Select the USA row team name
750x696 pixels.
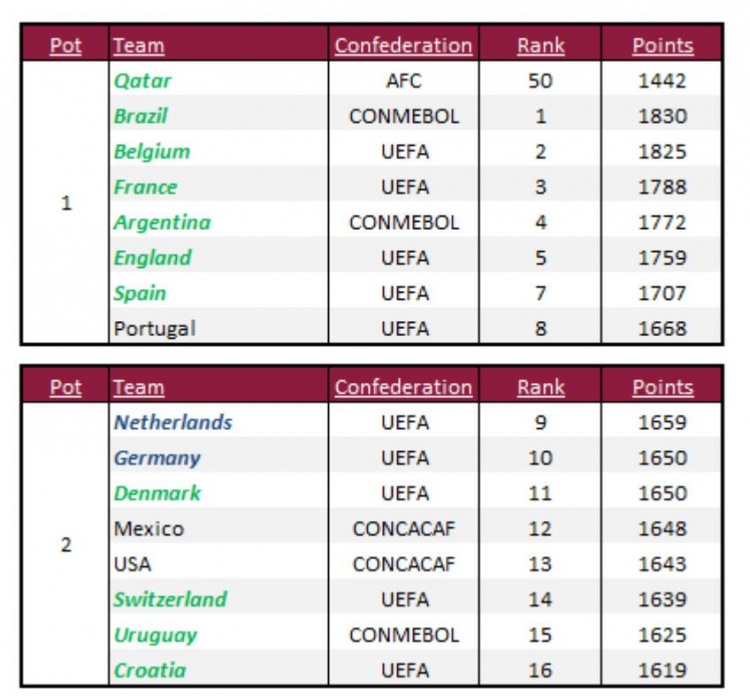[x=132, y=564]
